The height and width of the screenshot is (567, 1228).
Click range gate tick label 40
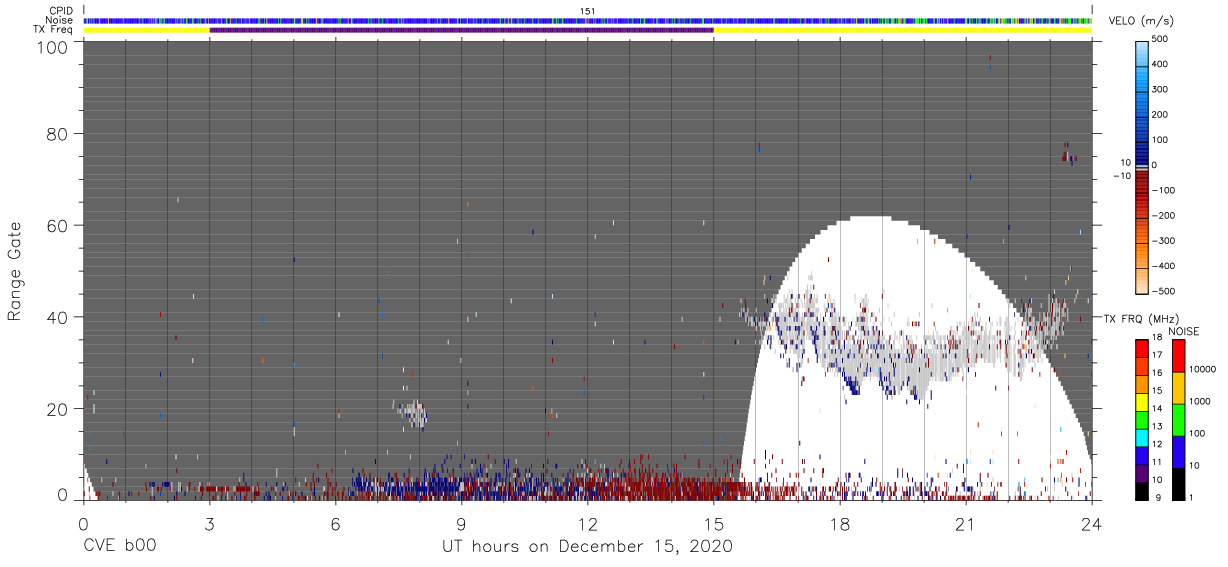coord(56,317)
